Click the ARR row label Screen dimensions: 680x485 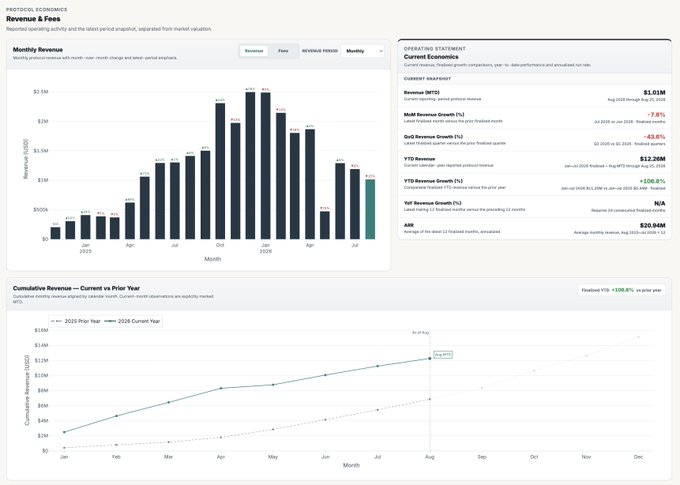coord(409,225)
